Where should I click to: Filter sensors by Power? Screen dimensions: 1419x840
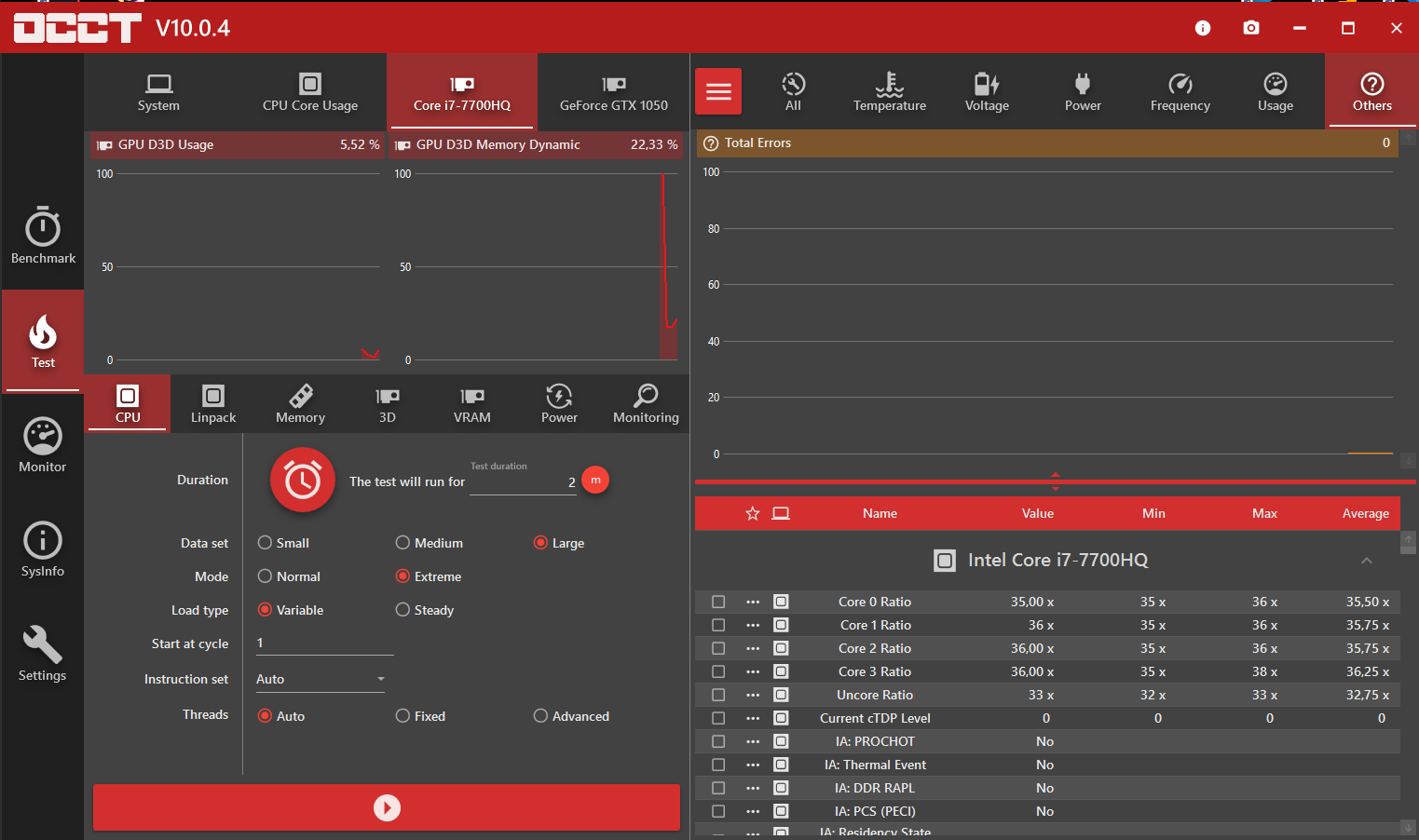(x=1083, y=91)
